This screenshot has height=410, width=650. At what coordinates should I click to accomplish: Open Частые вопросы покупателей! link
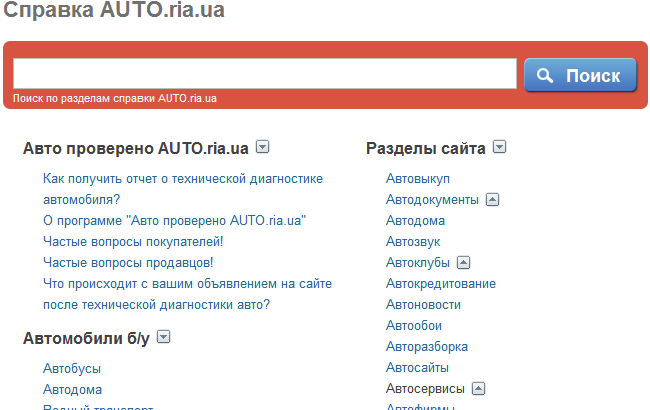point(133,242)
